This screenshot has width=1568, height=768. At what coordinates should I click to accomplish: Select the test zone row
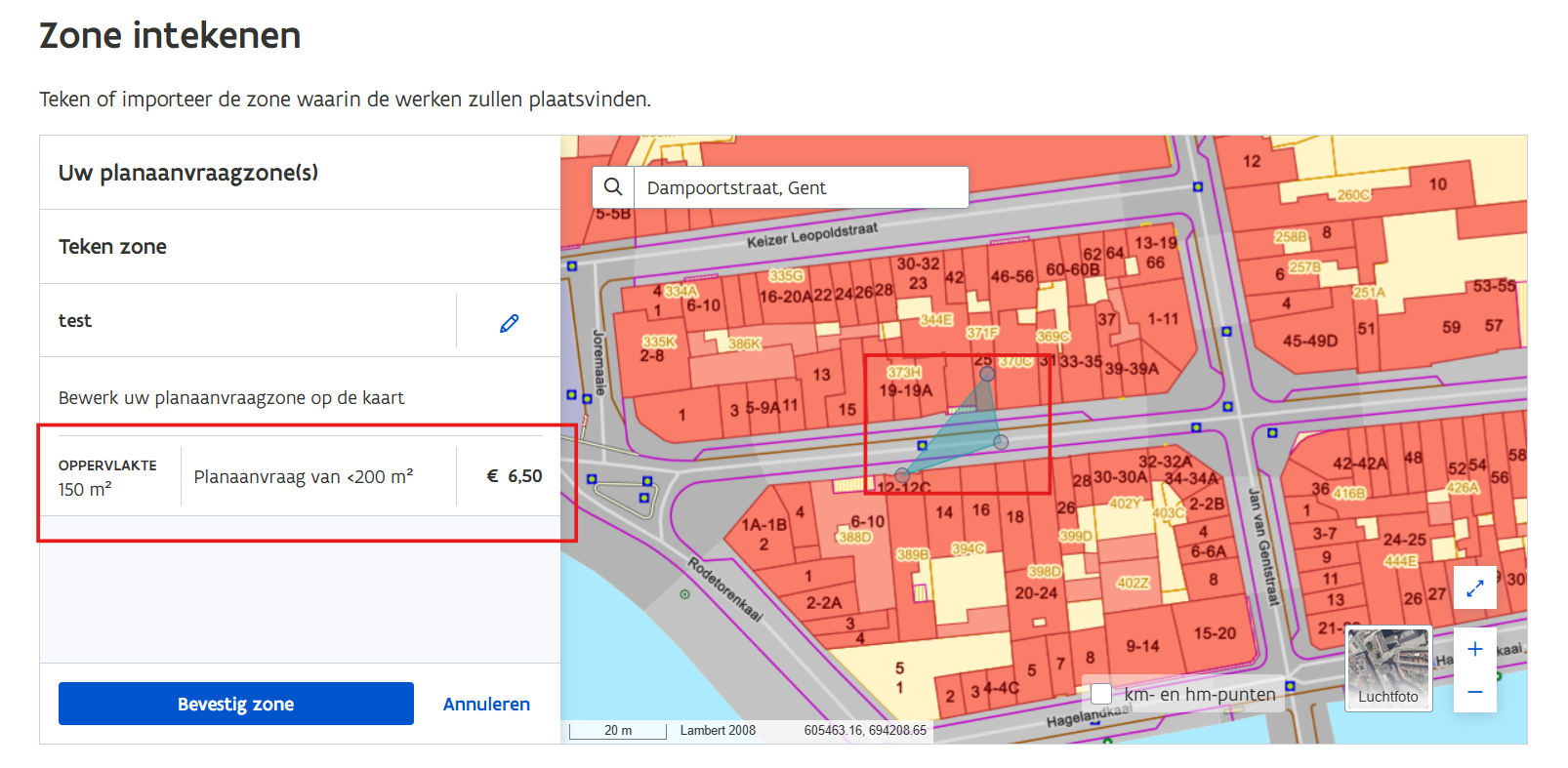[244, 321]
